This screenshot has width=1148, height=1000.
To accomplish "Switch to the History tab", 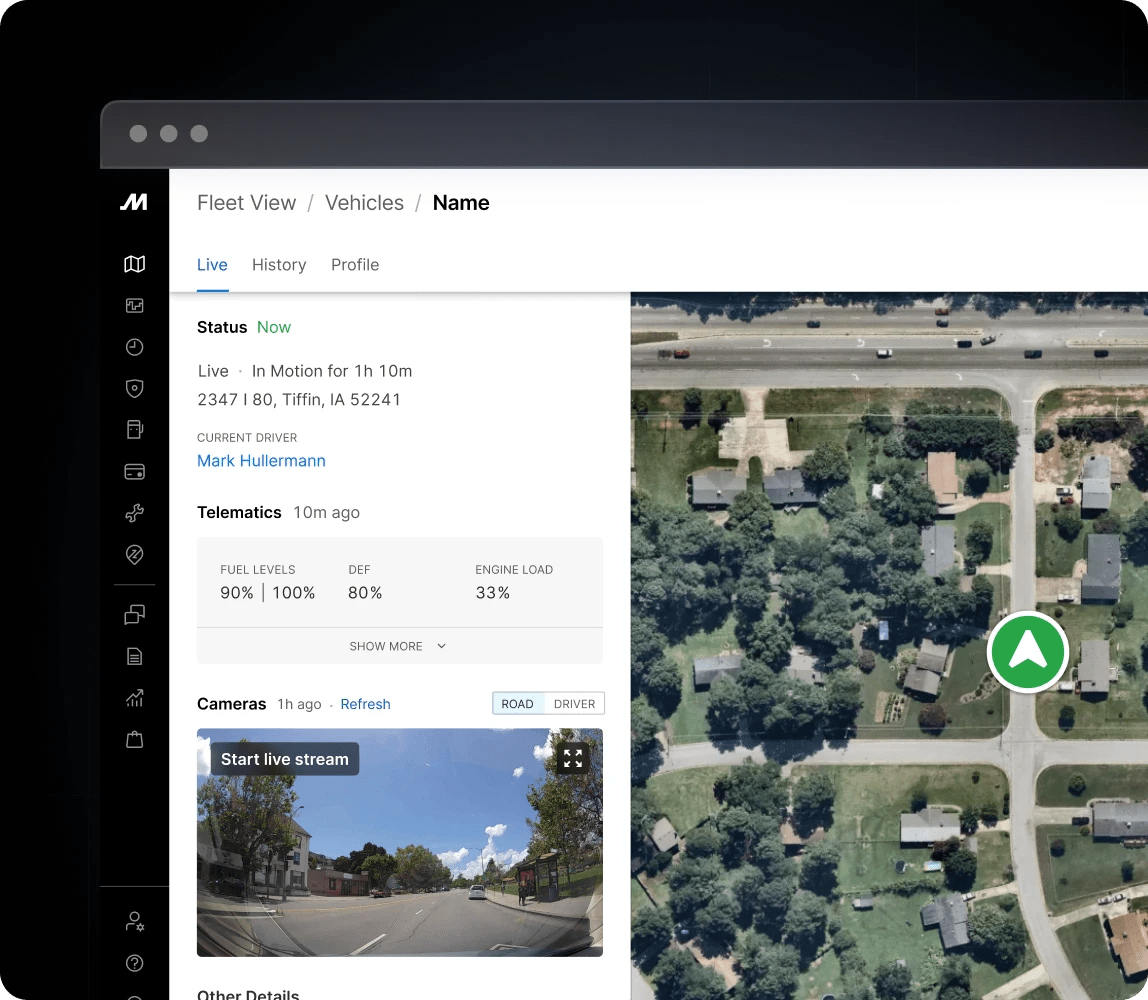I will pyautogui.click(x=279, y=265).
